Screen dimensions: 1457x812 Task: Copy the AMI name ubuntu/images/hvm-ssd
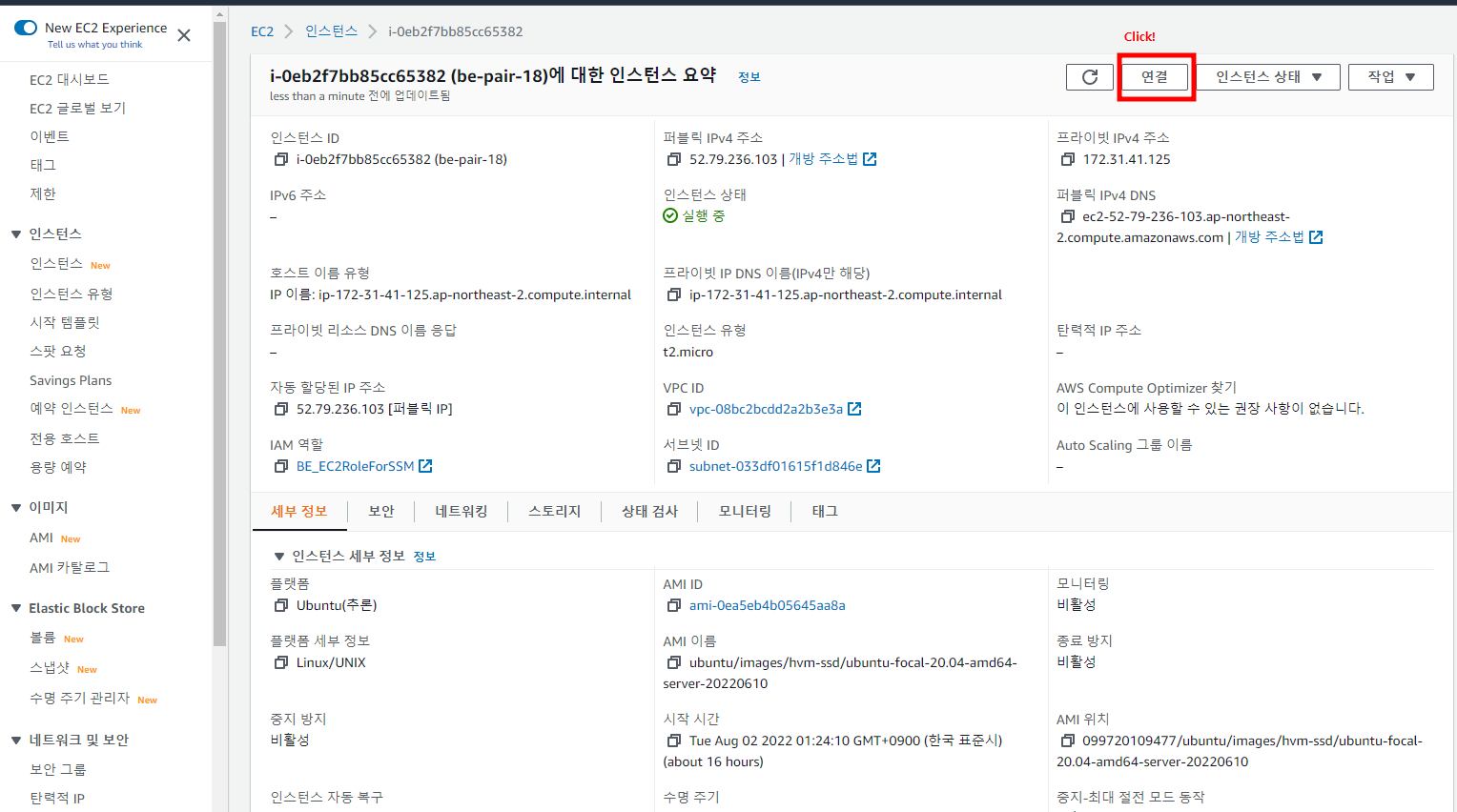pyautogui.click(x=674, y=663)
